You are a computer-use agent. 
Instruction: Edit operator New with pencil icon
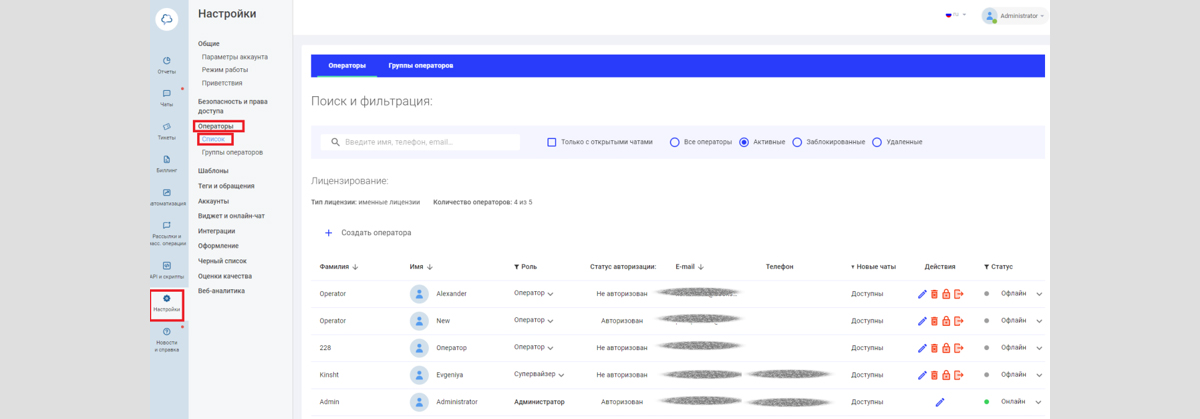click(x=922, y=321)
